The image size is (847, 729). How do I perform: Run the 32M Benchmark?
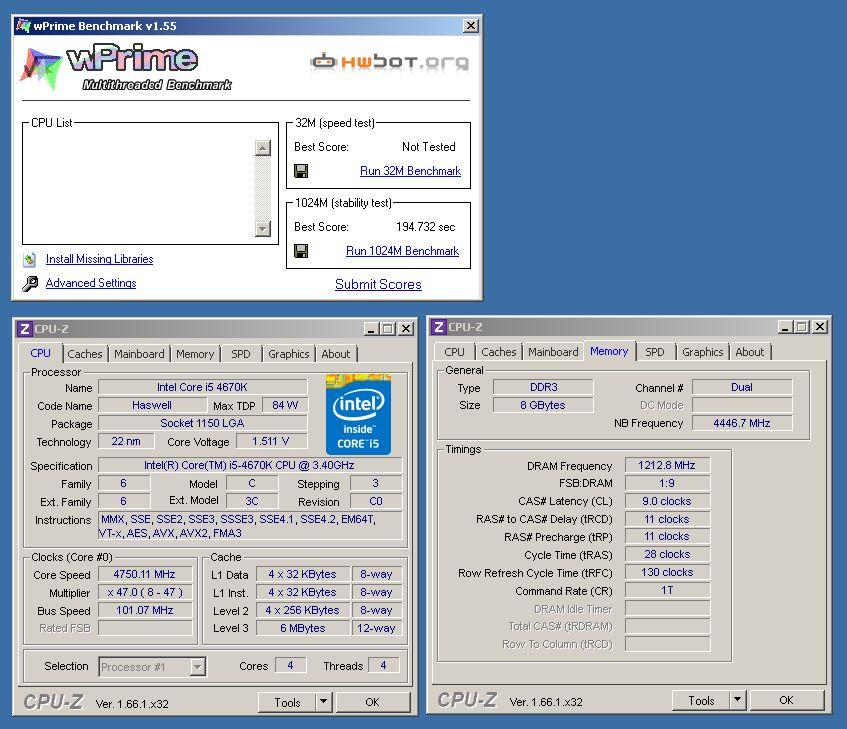coord(410,171)
